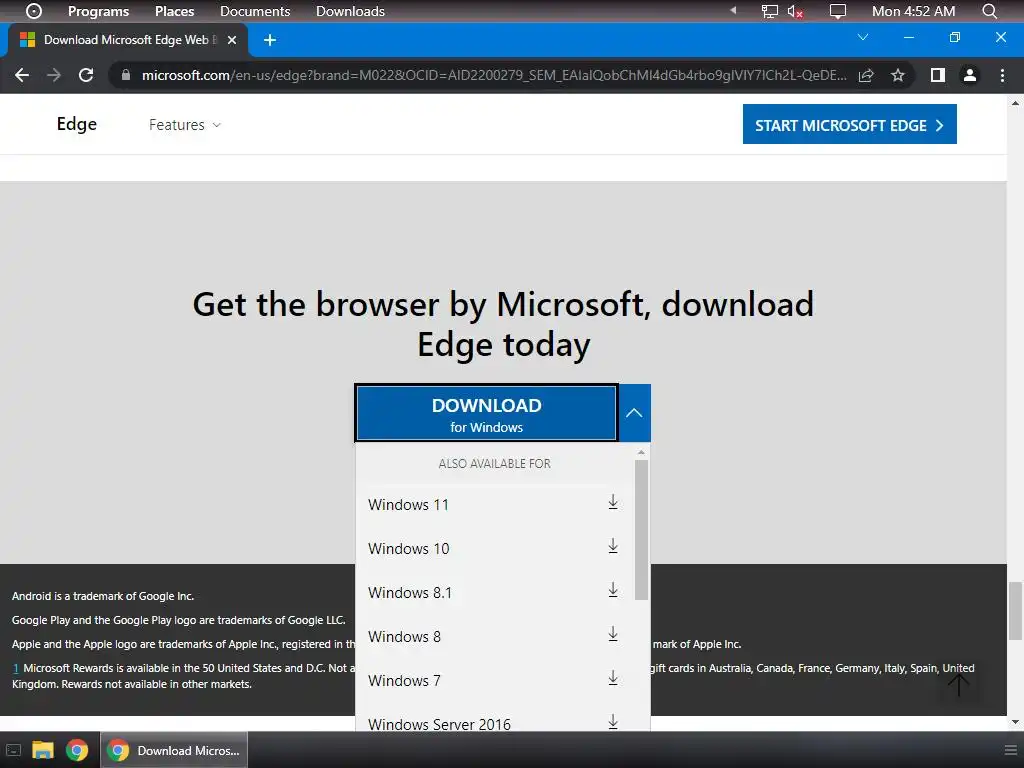Click the download icon for Windows 7
This screenshot has width=1024, height=768.
(x=613, y=678)
